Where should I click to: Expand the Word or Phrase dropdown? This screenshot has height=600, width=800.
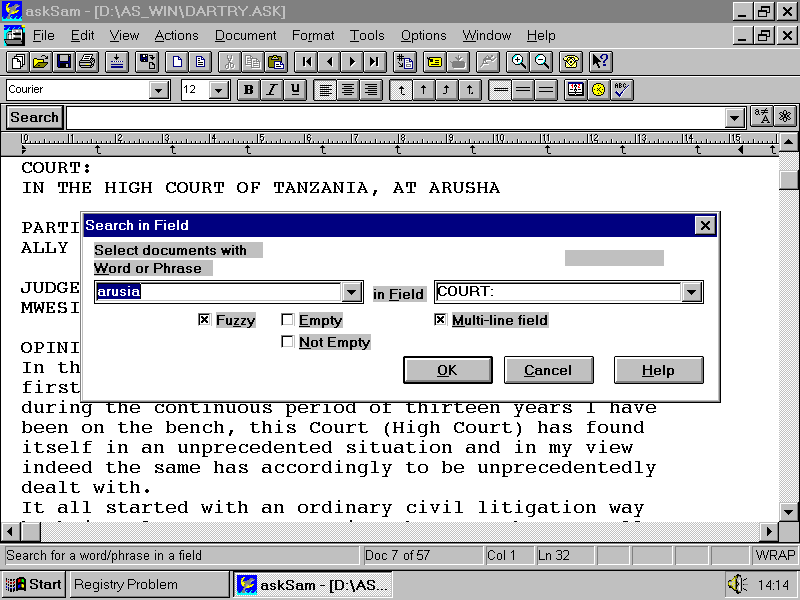(351, 293)
